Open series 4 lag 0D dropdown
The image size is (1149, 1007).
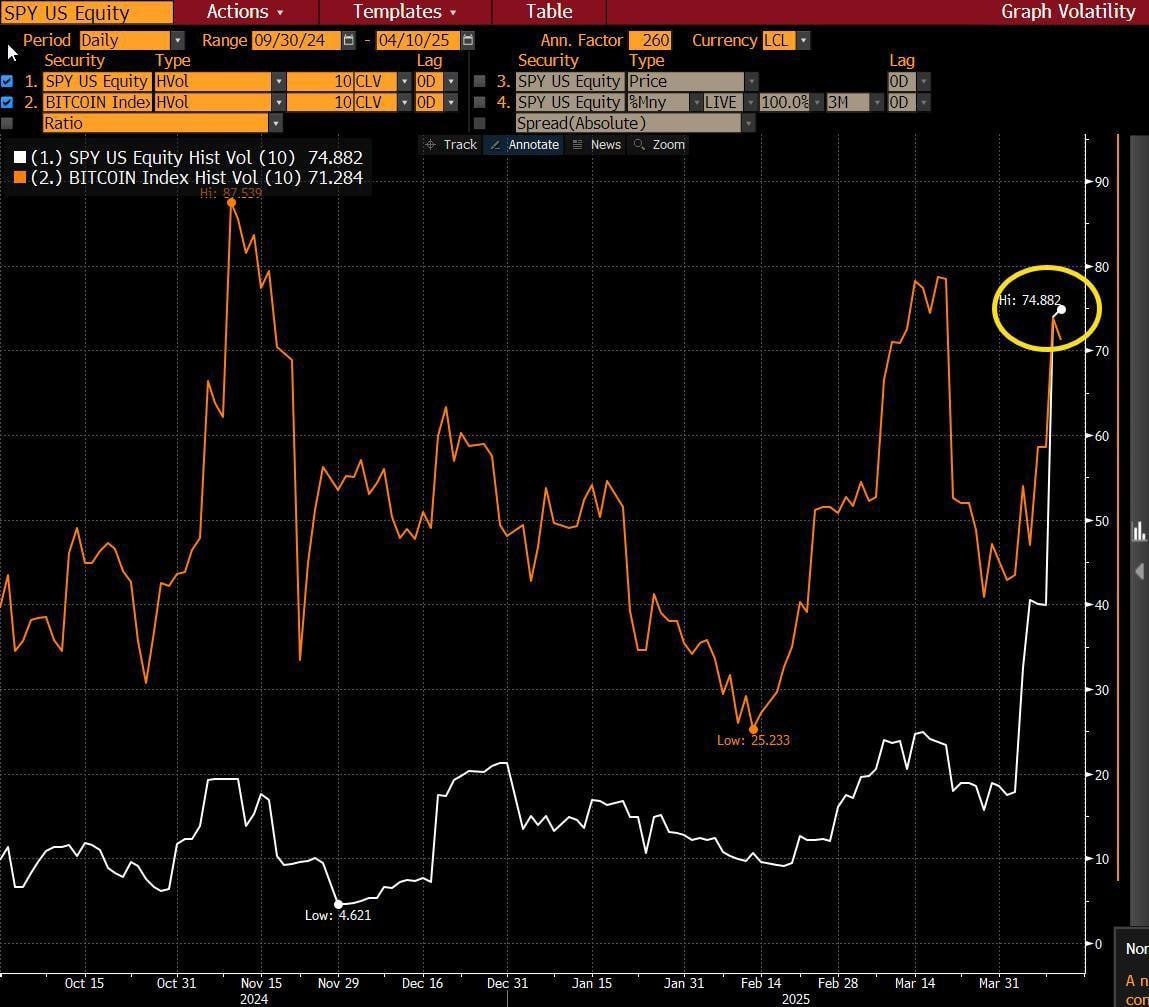[x=924, y=103]
